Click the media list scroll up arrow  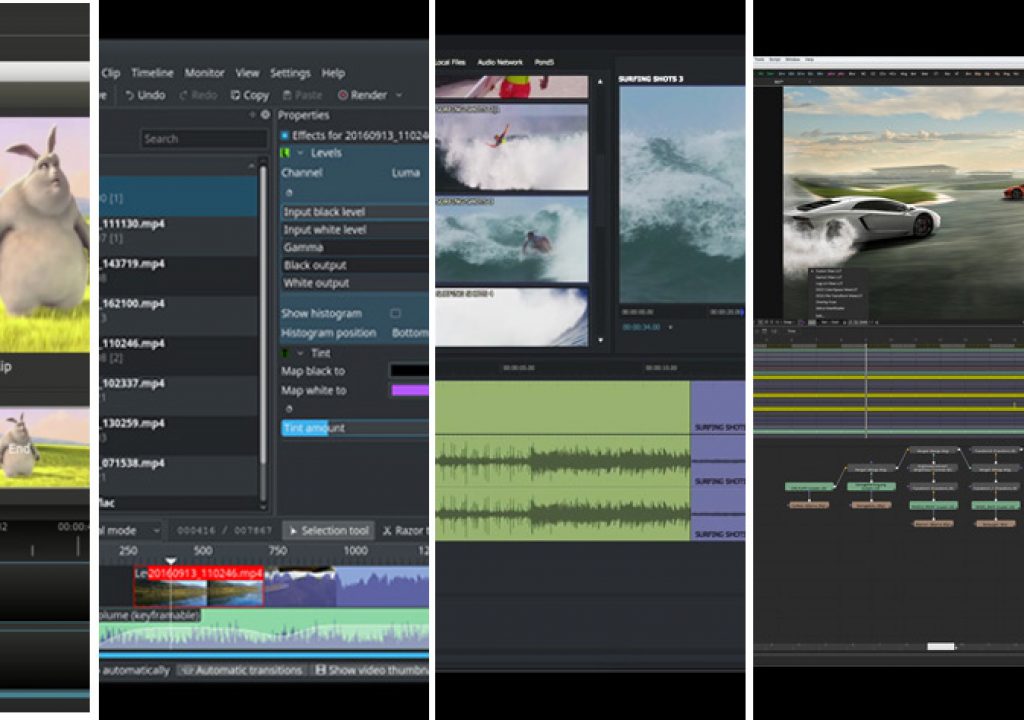click(600, 82)
